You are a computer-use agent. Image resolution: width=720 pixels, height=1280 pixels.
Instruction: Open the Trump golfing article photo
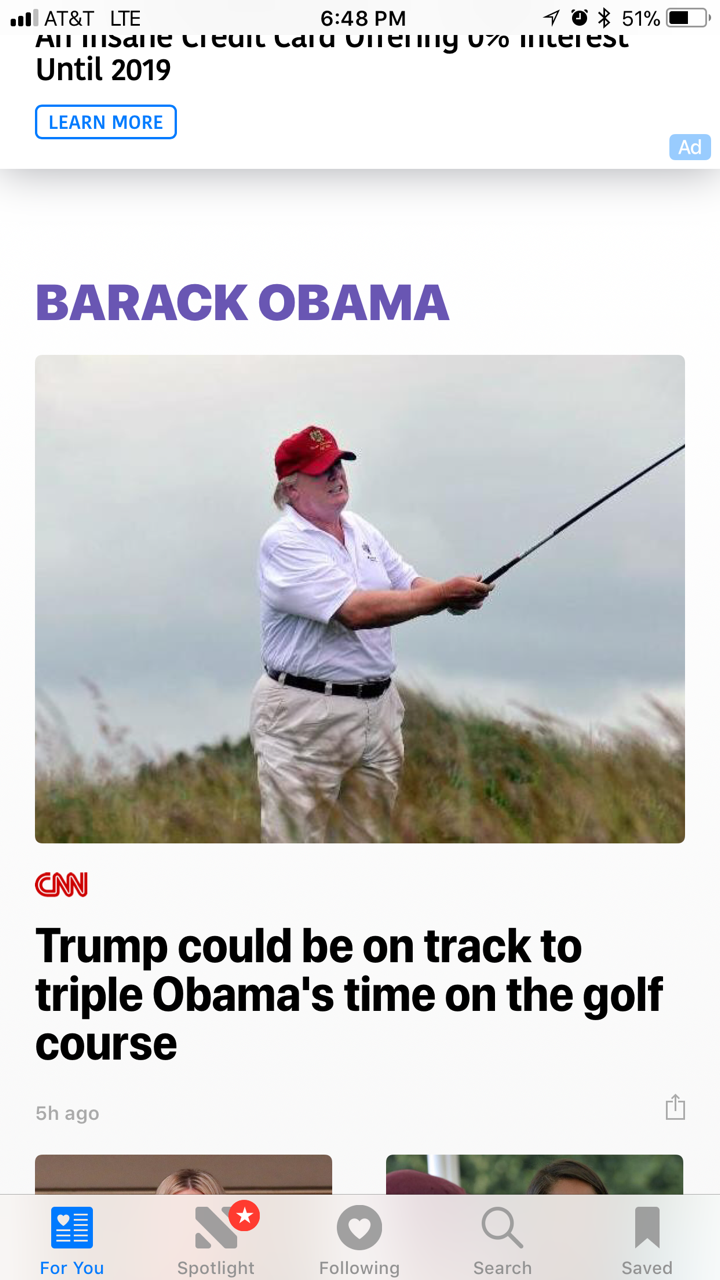tap(360, 599)
